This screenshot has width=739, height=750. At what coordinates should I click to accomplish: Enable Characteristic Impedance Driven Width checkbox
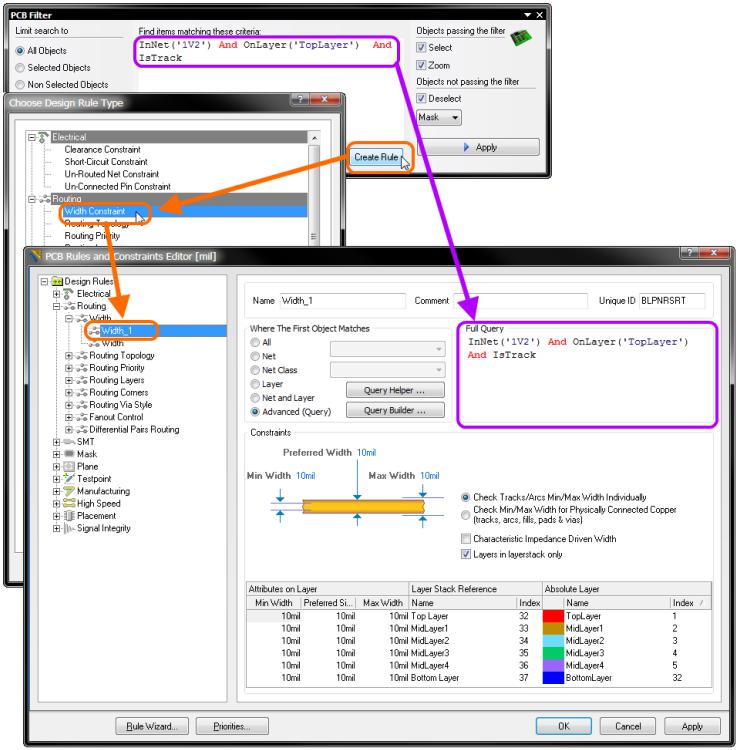(x=465, y=538)
